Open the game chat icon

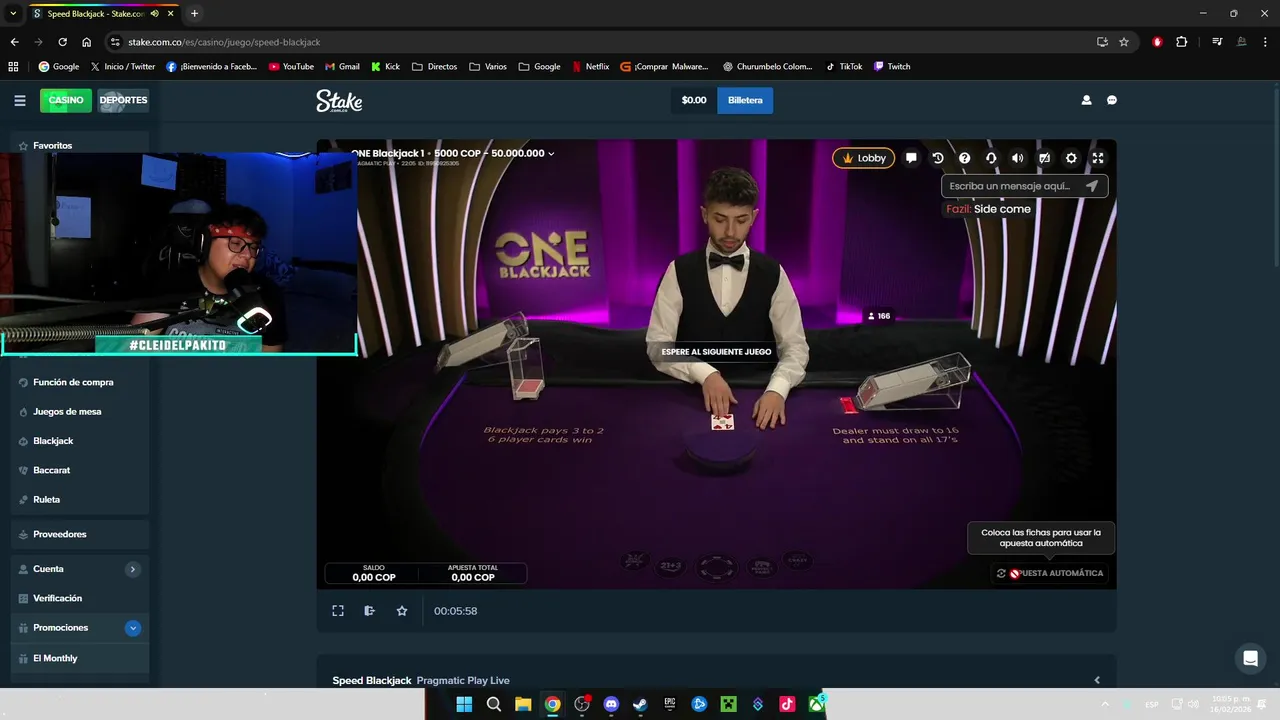coord(911,158)
